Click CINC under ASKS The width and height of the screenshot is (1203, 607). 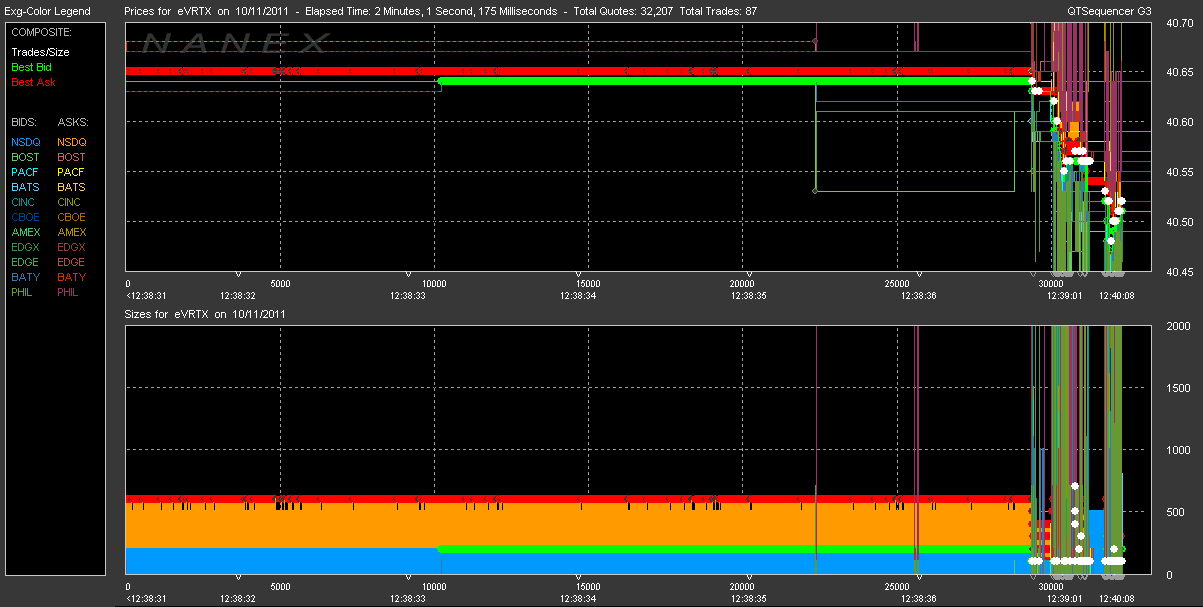click(x=70, y=202)
